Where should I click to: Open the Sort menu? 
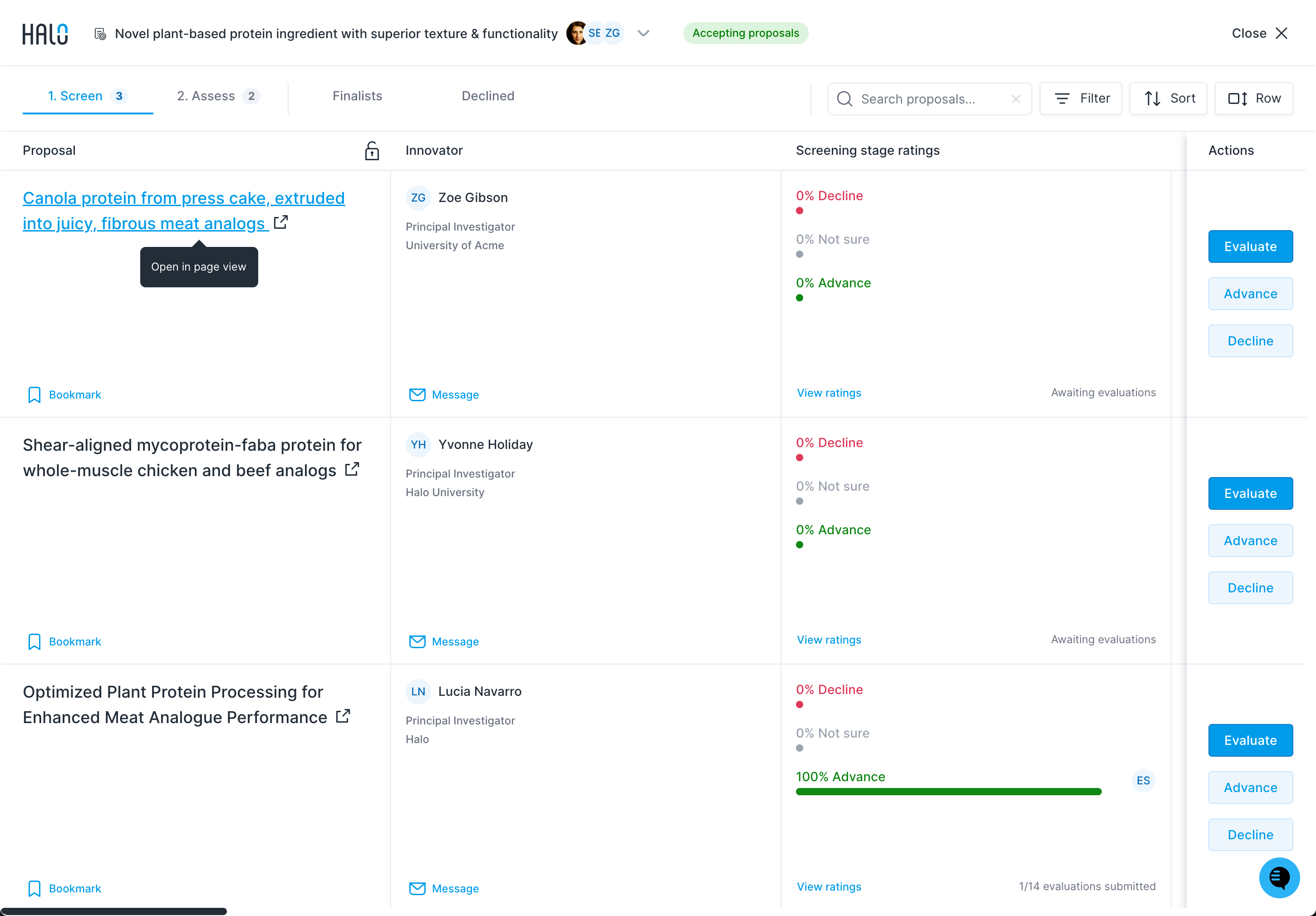tap(1168, 98)
